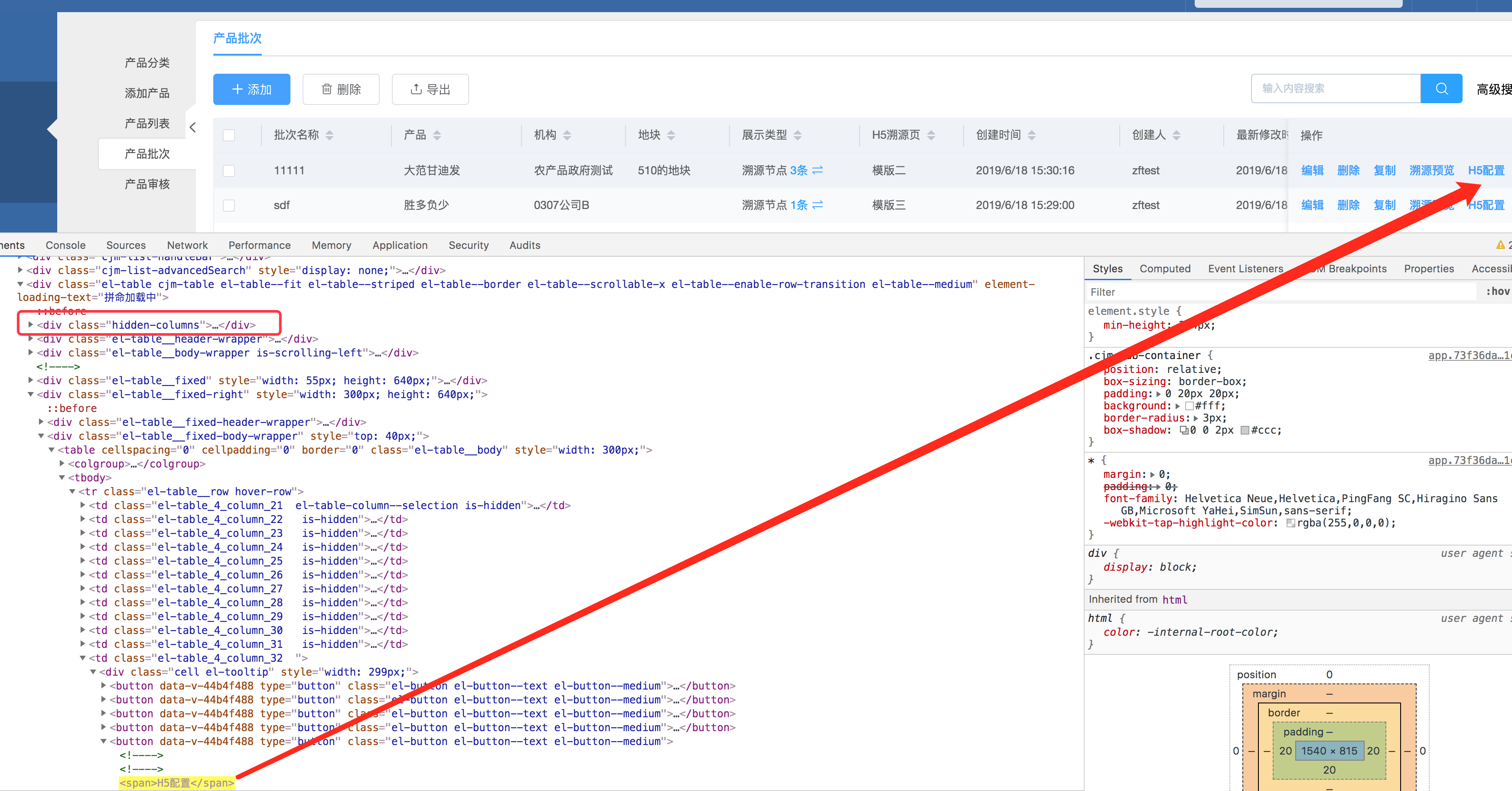Check the row checkbox for batch 11111
The height and width of the screenshot is (791, 1512).
(x=229, y=170)
